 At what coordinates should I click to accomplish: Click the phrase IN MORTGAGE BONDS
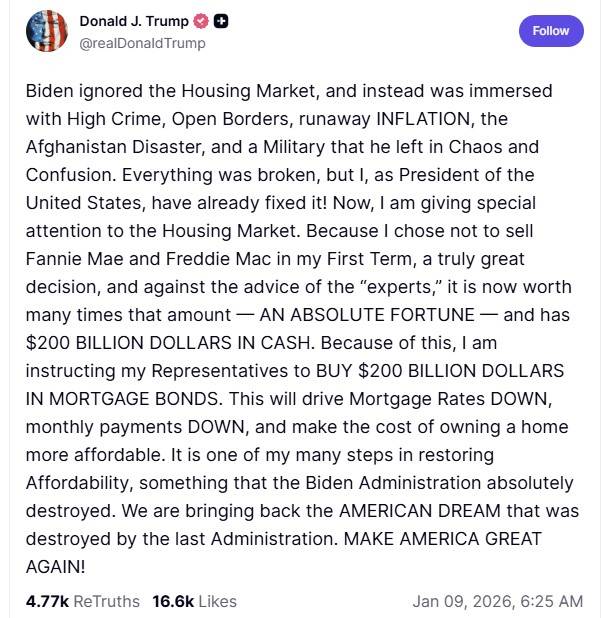point(121,398)
